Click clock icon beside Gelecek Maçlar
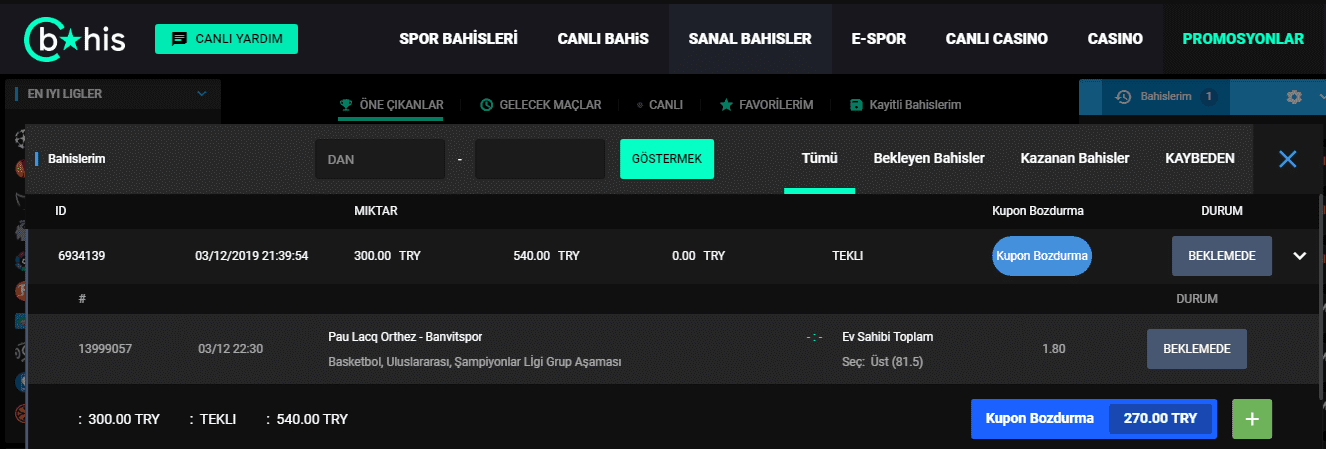The image size is (1326, 449). [487, 104]
